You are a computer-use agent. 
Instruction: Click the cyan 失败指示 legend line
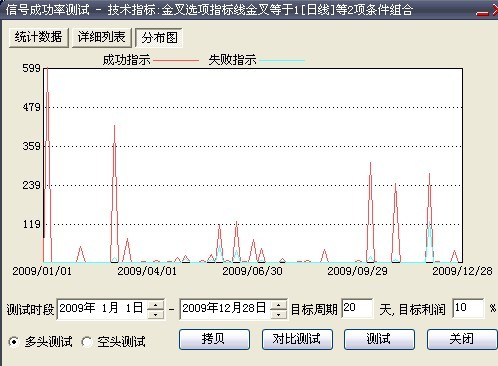(282, 61)
